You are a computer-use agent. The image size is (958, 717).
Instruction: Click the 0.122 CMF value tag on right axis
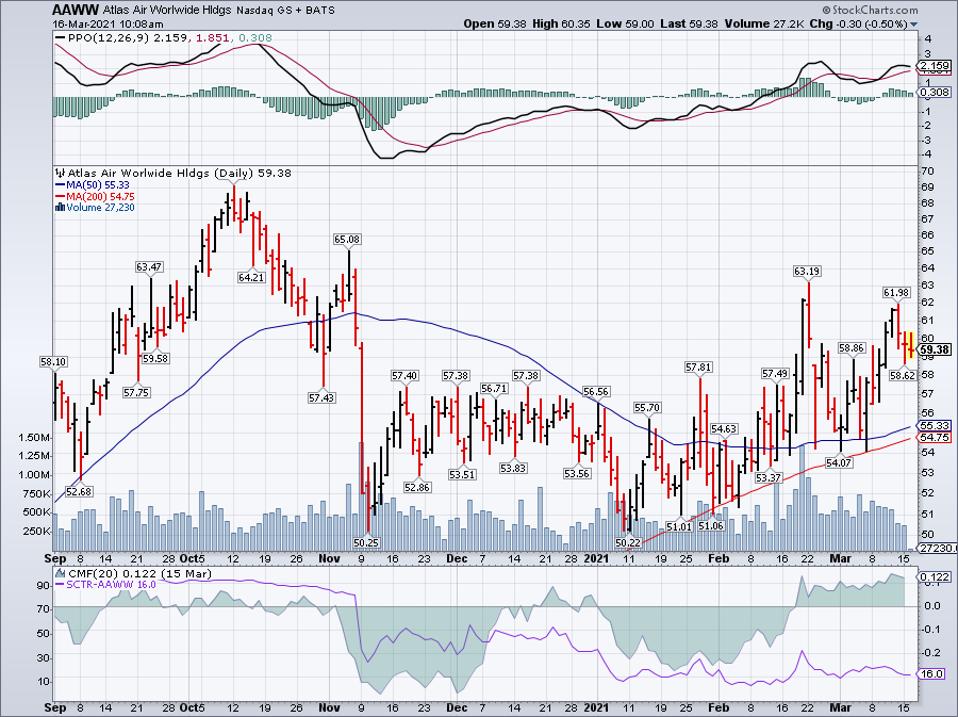[x=935, y=577]
